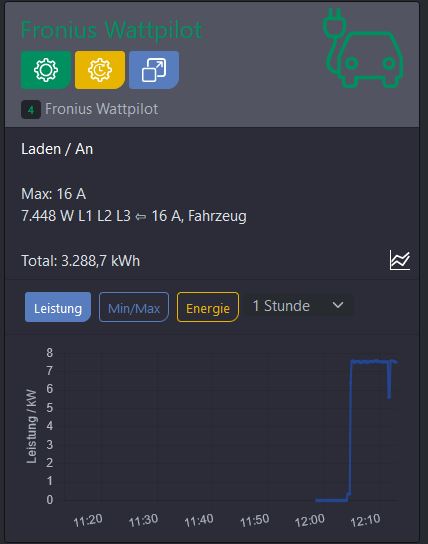The height and width of the screenshot is (544, 428).
Task: Click the Fronius Wattpilot green title
Action: (112, 31)
